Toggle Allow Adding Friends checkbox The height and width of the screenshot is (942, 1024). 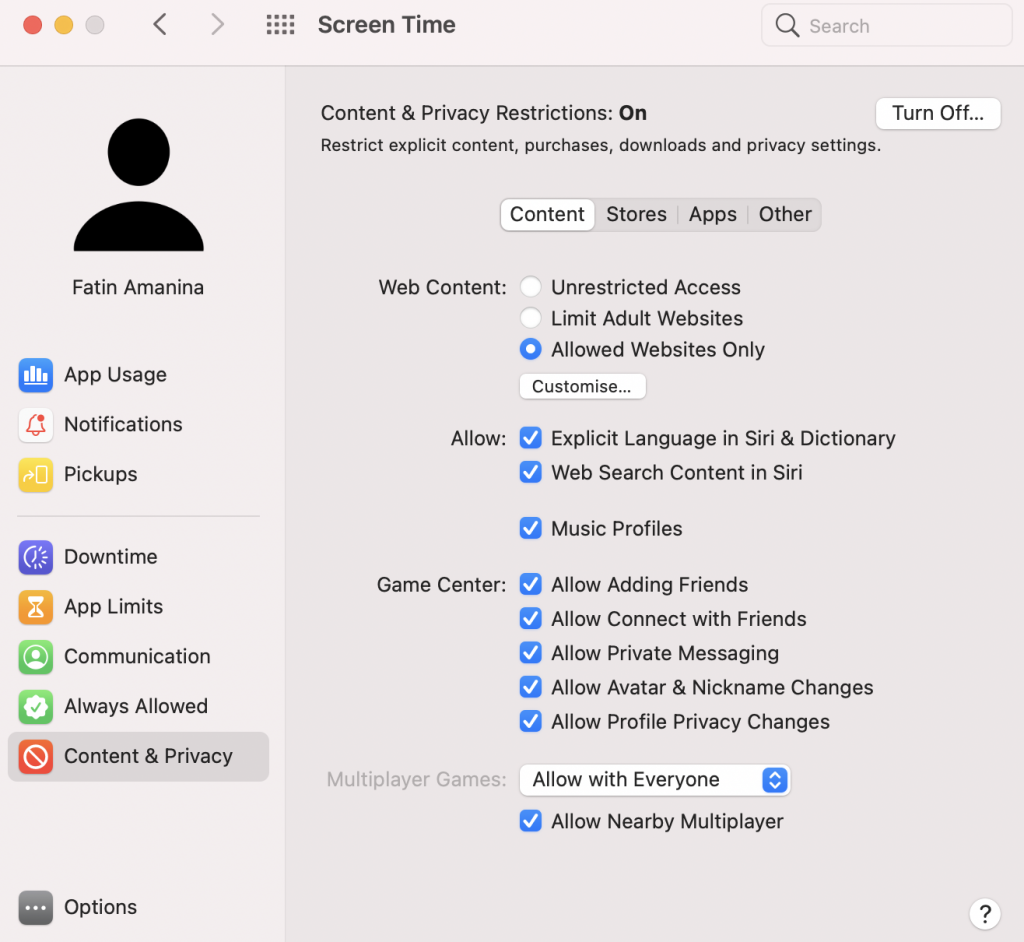[530, 584]
